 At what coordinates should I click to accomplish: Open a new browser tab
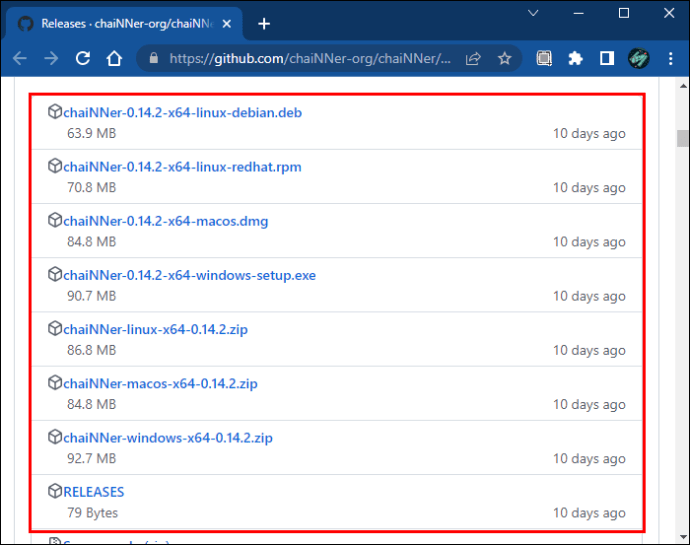point(264,24)
